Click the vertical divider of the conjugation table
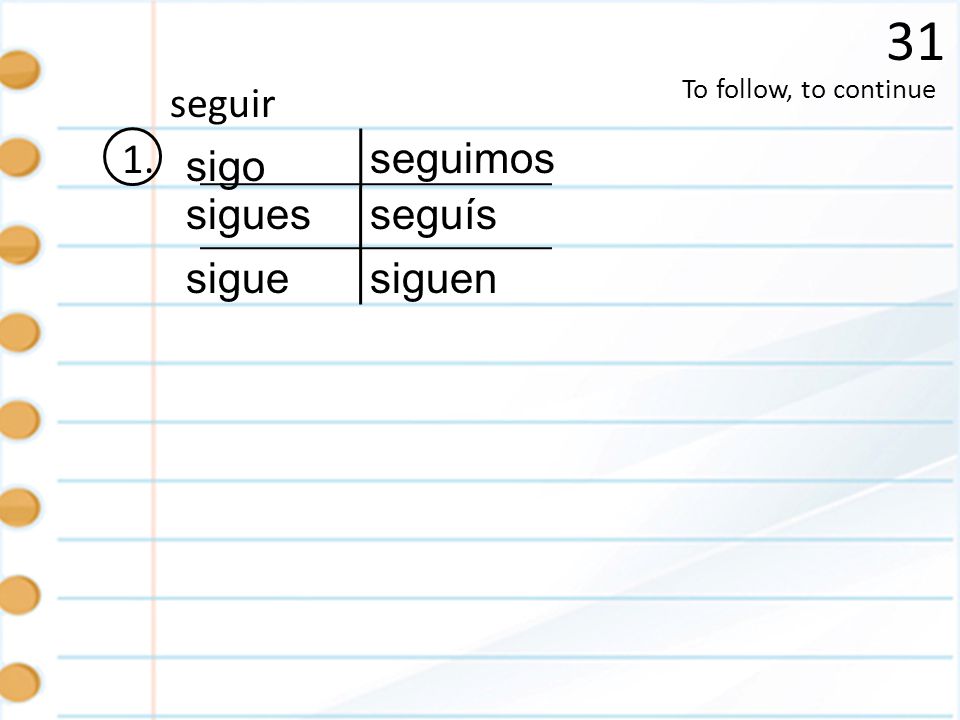Screen dimensions: 960x720 pyautogui.click(x=361, y=216)
